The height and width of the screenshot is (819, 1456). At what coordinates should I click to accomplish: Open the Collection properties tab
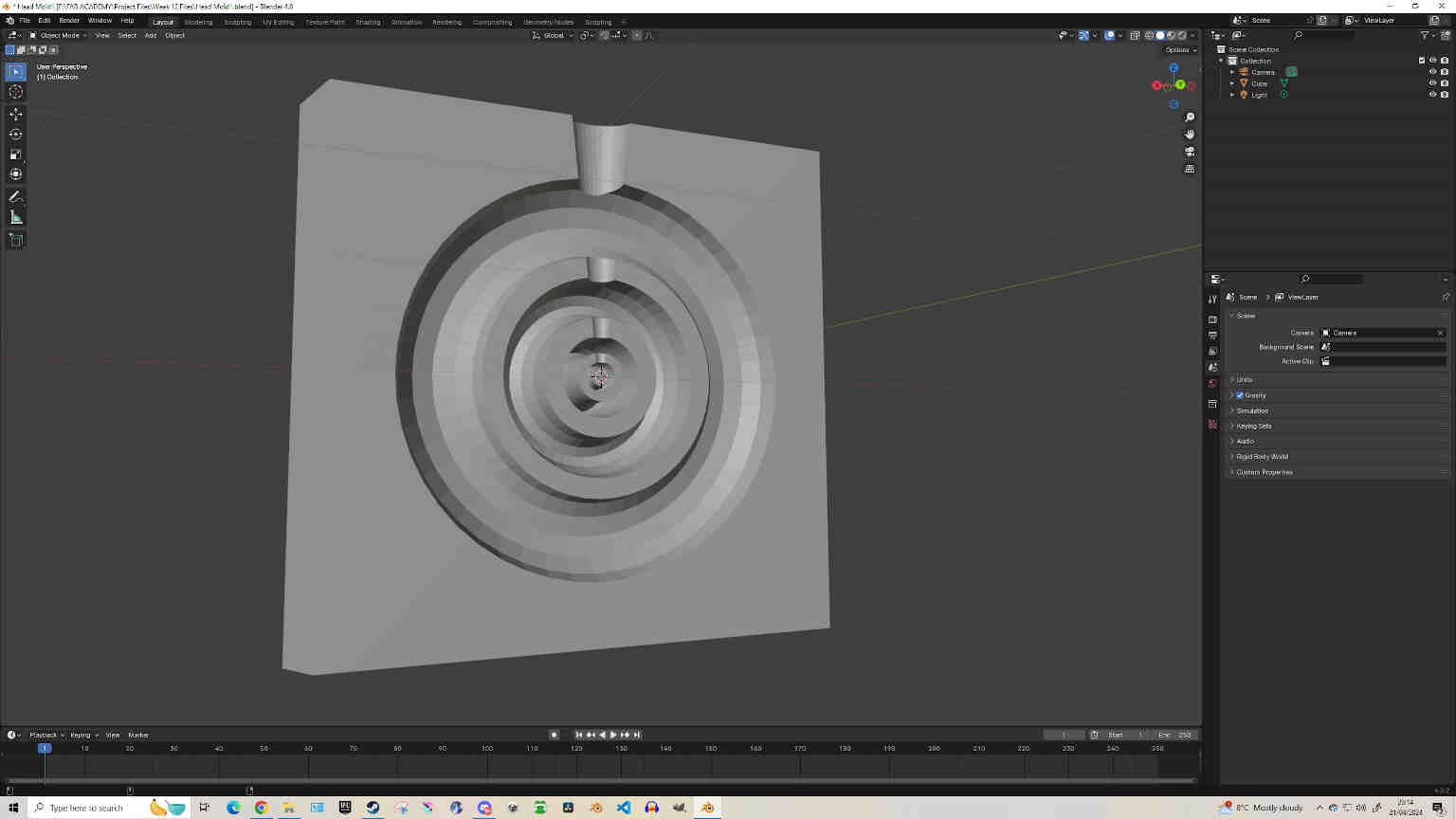tap(1212, 404)
